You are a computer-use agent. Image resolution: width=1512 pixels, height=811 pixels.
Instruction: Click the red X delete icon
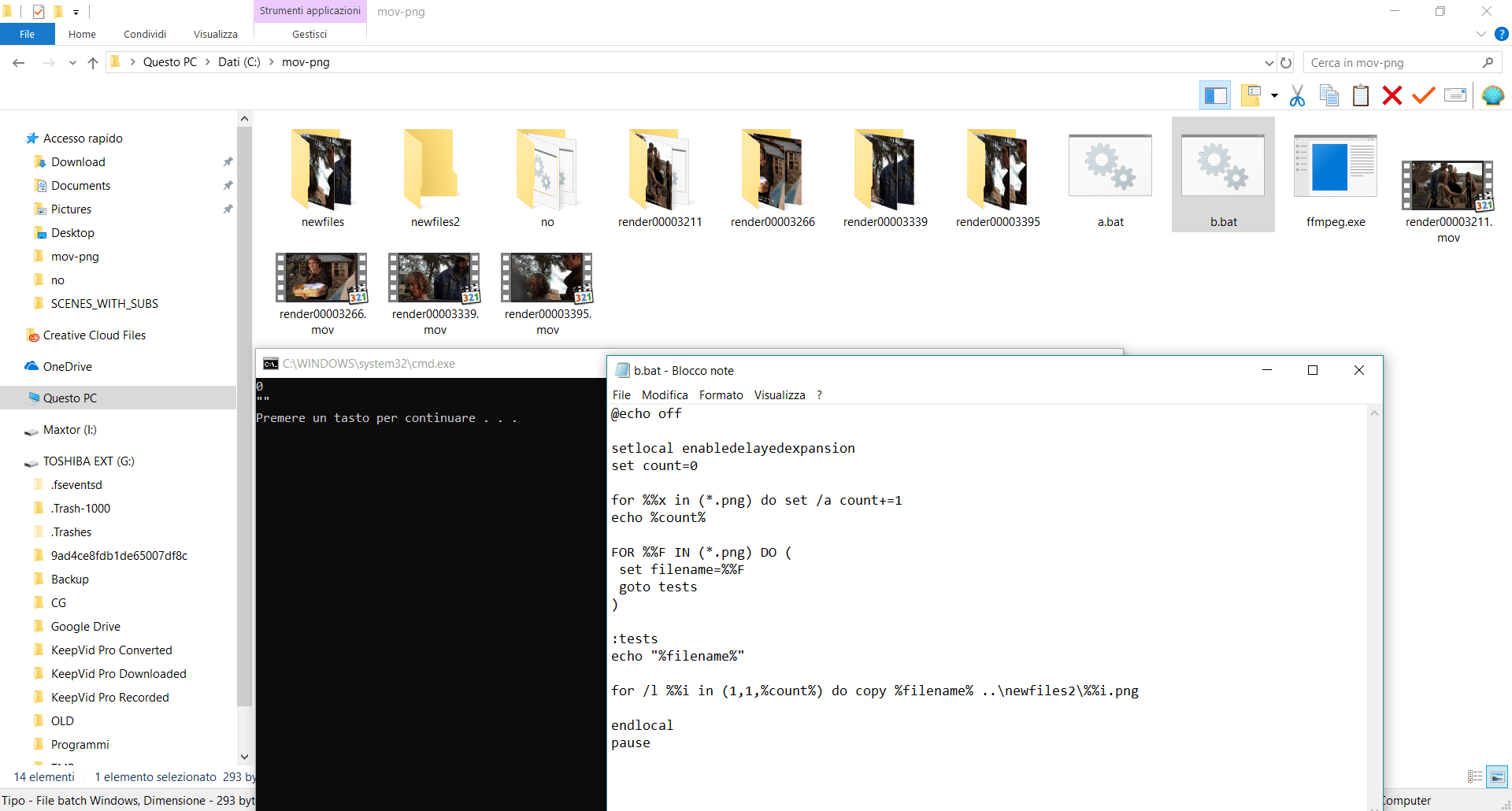[x=1392, y=95]
